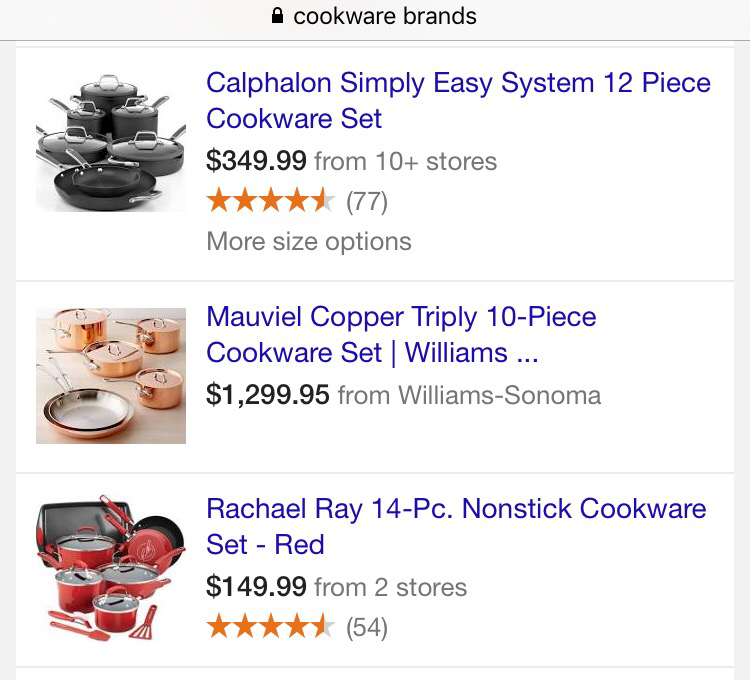Open the 77 reviews count for Calphalon
The image size is (750, 680).
point(366,202)
